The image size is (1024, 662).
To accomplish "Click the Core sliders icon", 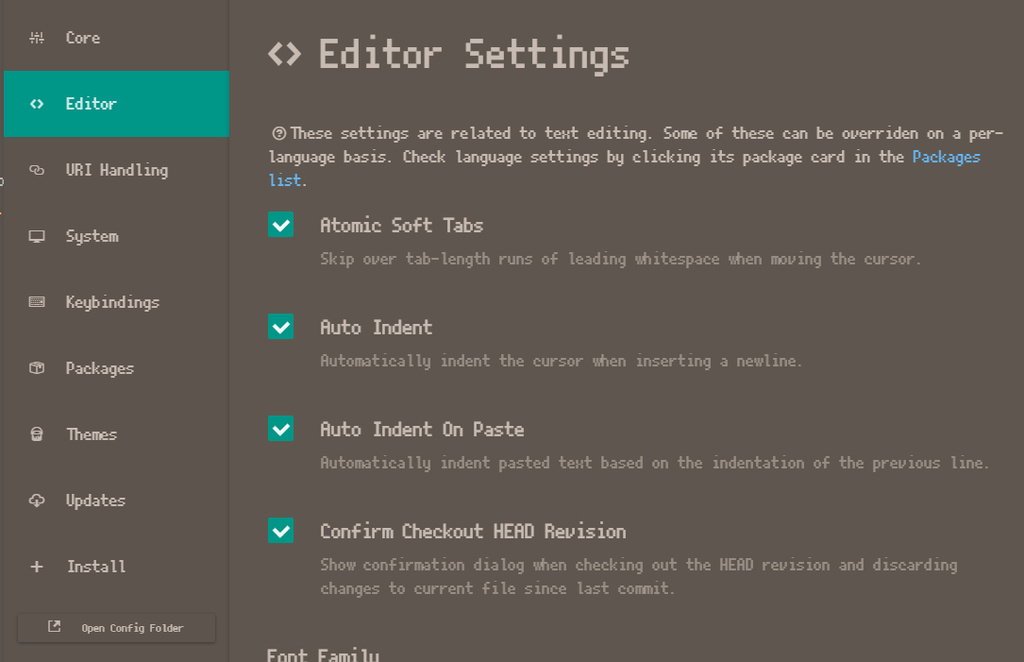I will pyautogui.click(x=37, y=38).
